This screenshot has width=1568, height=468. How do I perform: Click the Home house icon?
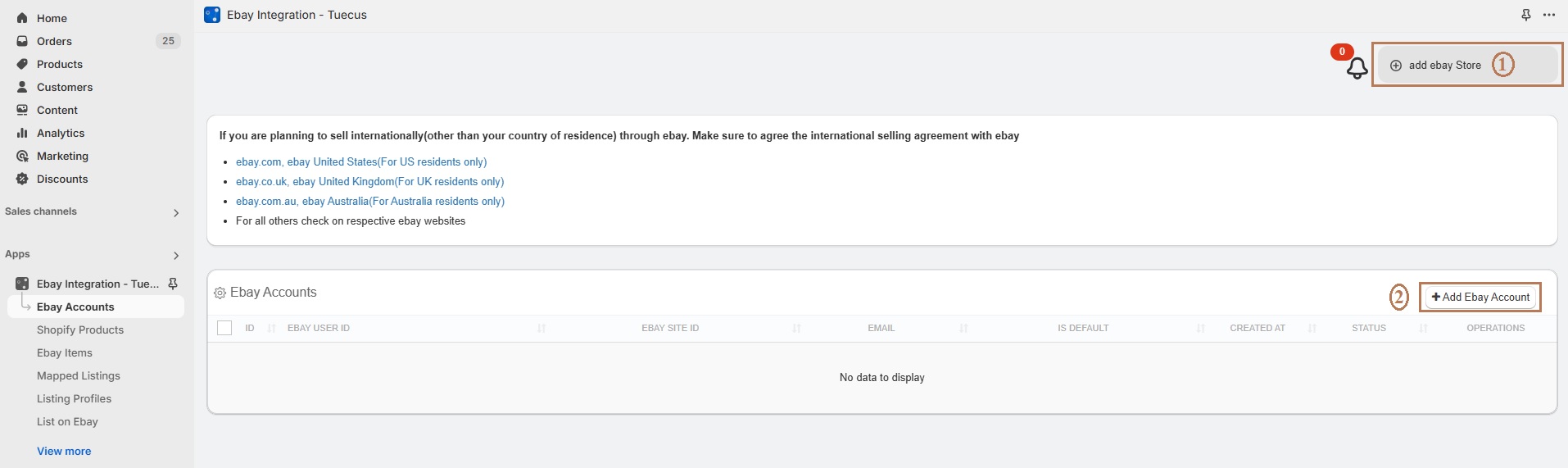(x=22, y=18)
